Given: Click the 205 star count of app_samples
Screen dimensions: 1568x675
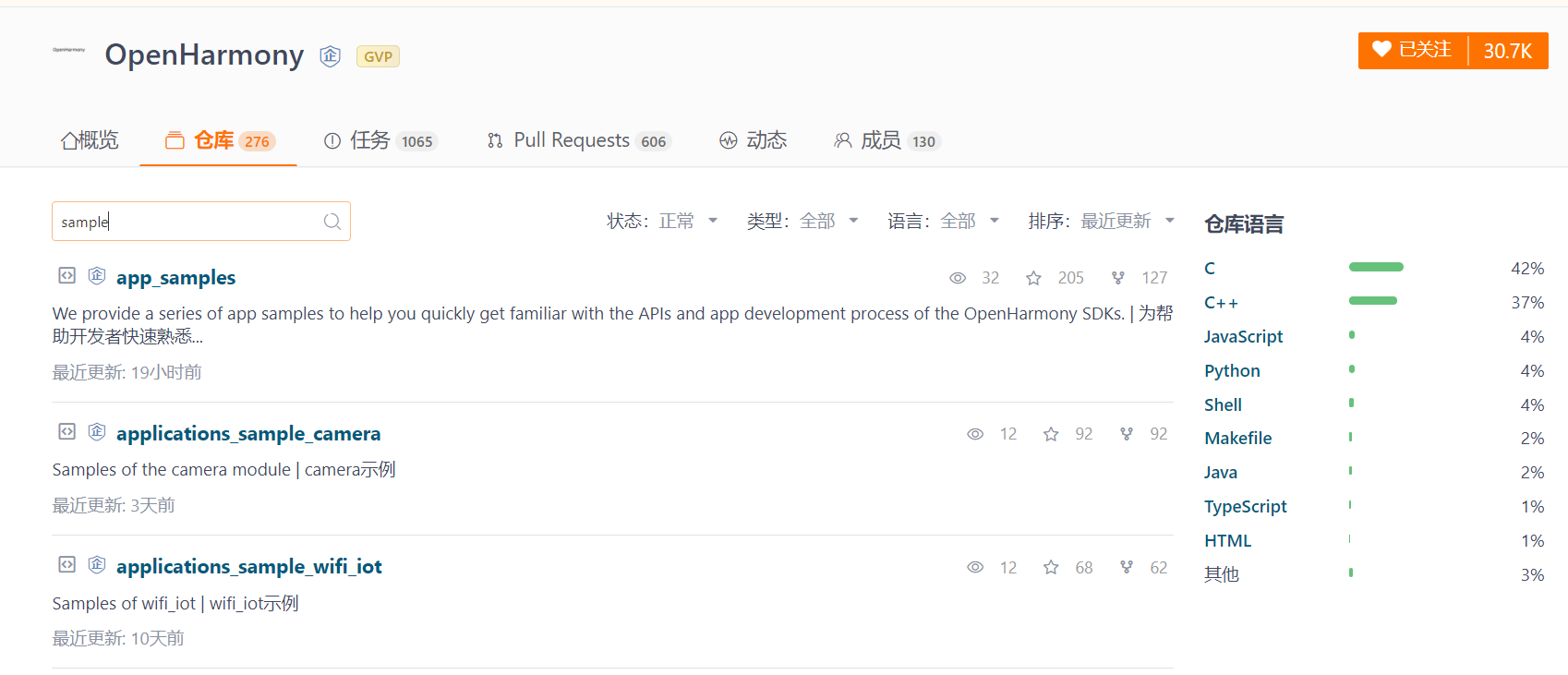Looking at the screenshot, I should coord(1071,278).
